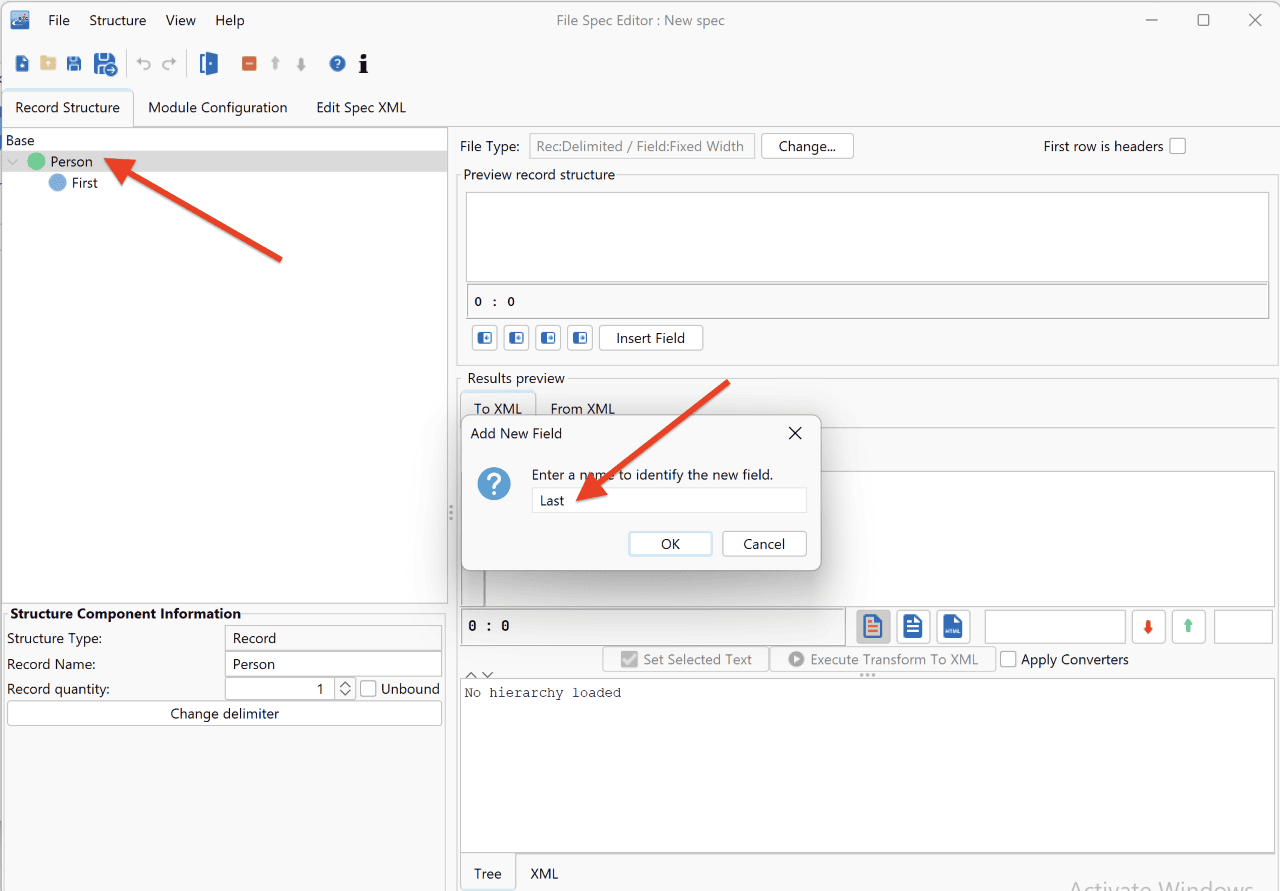This screenshot has width=1280, height=891.
Task: Select the First field in the tree
Action: (85, 183)
